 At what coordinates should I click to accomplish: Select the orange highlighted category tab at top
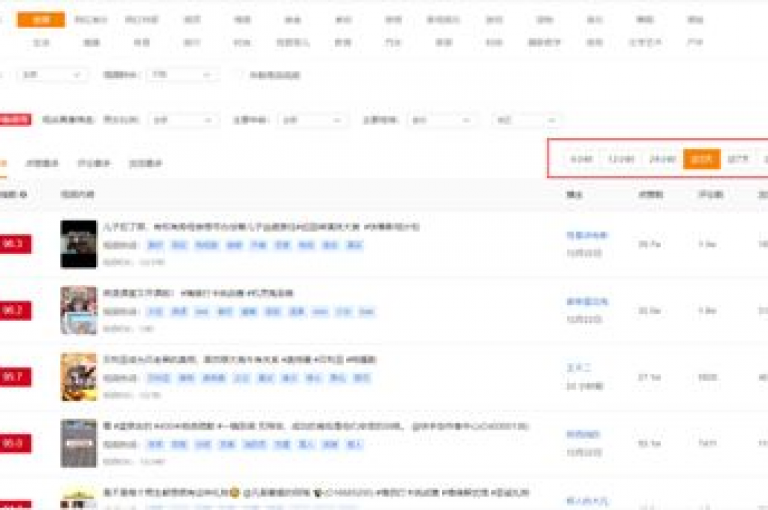(41, 20)
